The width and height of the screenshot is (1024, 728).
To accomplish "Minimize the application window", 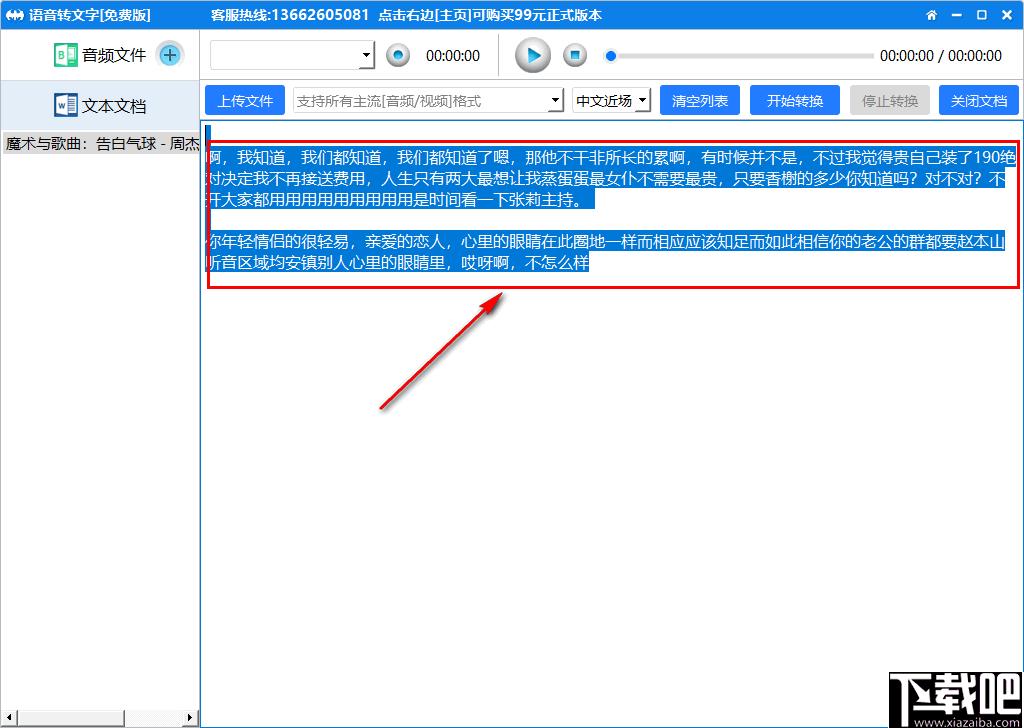I will pos(957,15).
